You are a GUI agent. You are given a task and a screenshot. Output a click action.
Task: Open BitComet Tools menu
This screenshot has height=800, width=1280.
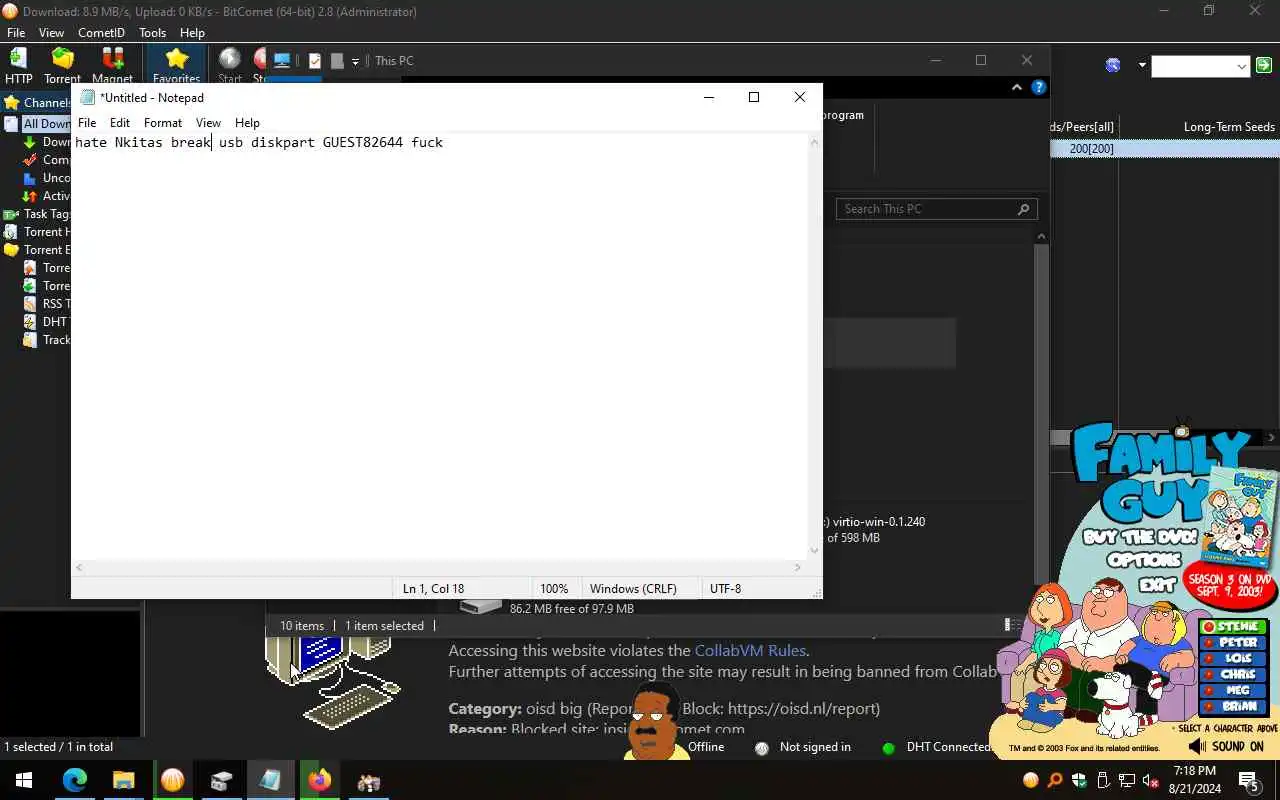(x=152, y=33)
